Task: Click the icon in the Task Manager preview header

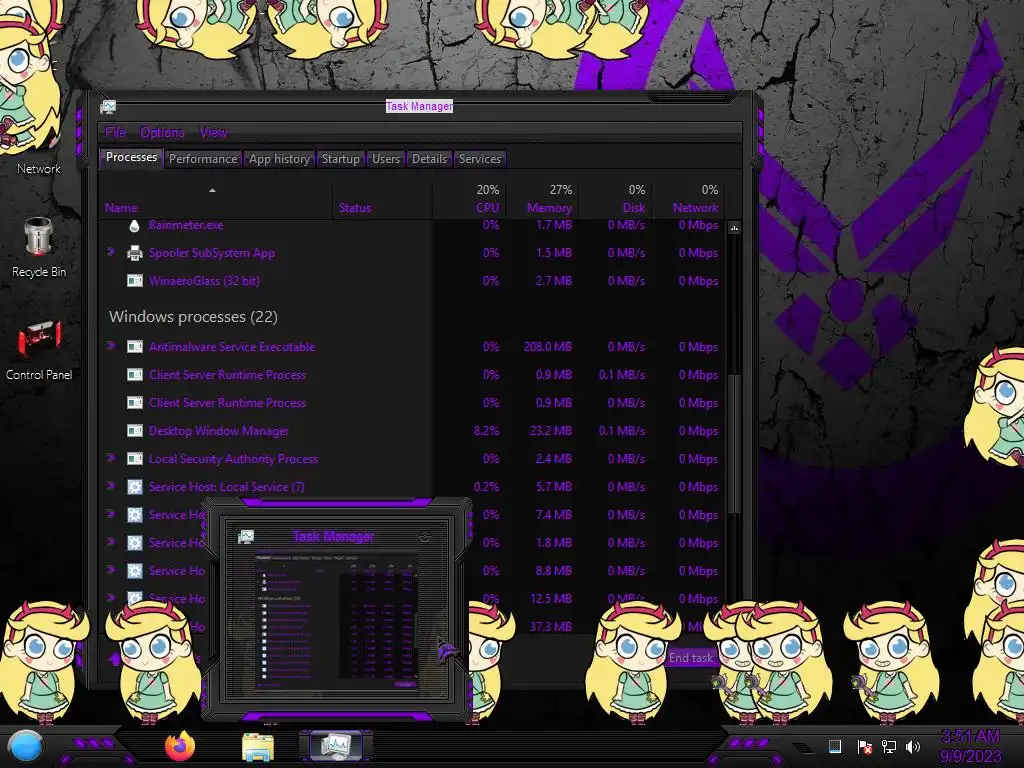Action: (x=246, y=537)
